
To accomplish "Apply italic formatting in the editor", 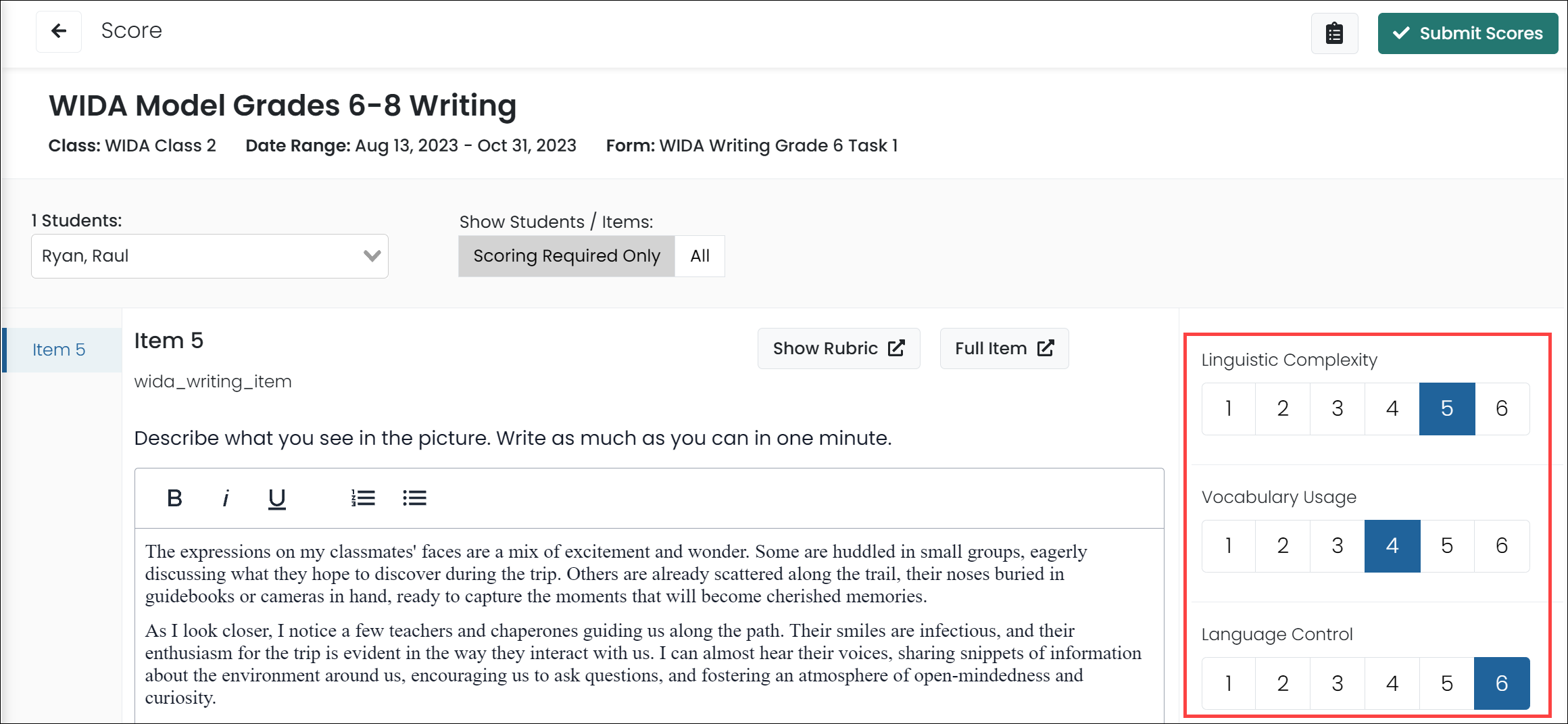I will tap(226, 498).
